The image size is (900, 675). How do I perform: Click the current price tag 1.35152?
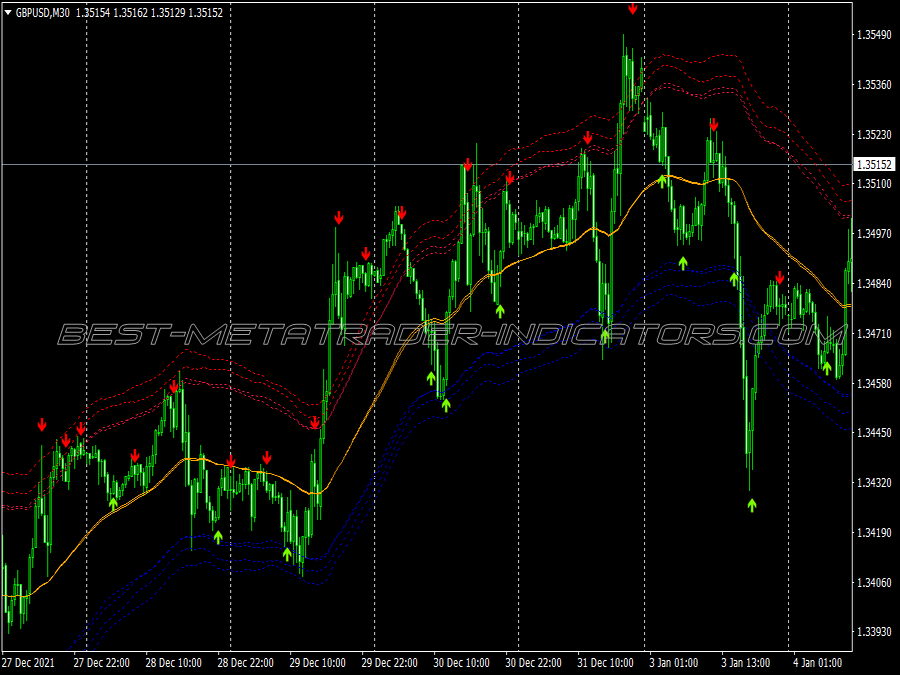874,165
